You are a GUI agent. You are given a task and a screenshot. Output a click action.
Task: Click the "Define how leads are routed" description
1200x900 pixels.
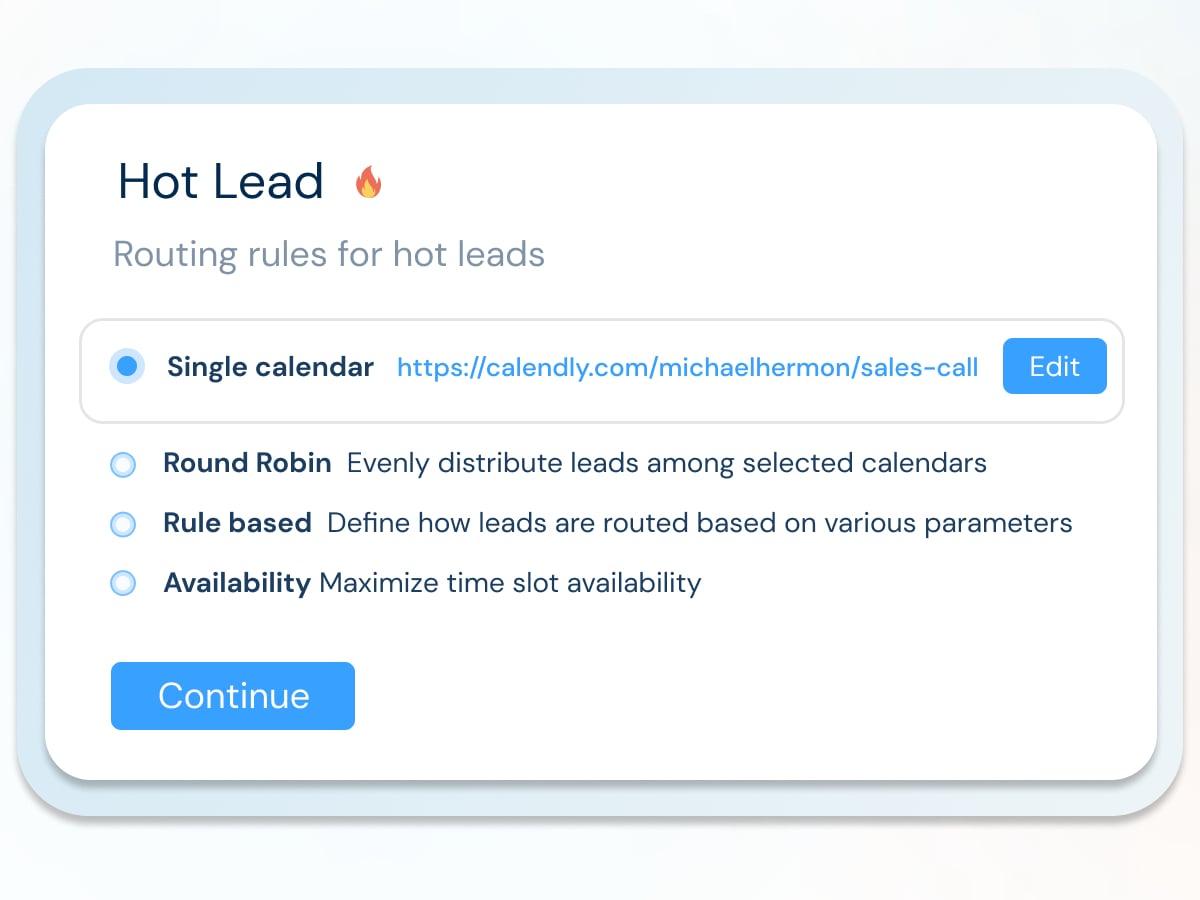click(700, 523)
